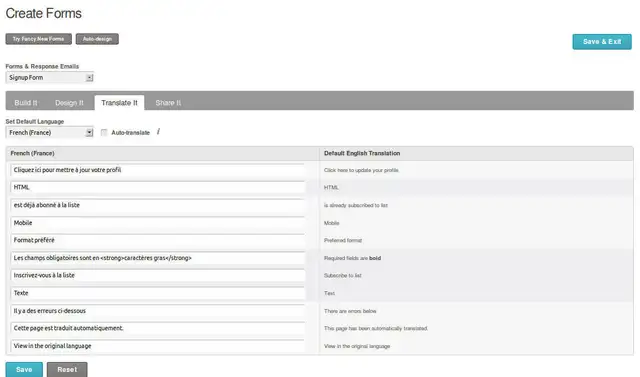Image resolution: width=640 pixels, height=377 pixels.
Task: Click the 'Forms & Response Emails' label
Action: point(42,66)
